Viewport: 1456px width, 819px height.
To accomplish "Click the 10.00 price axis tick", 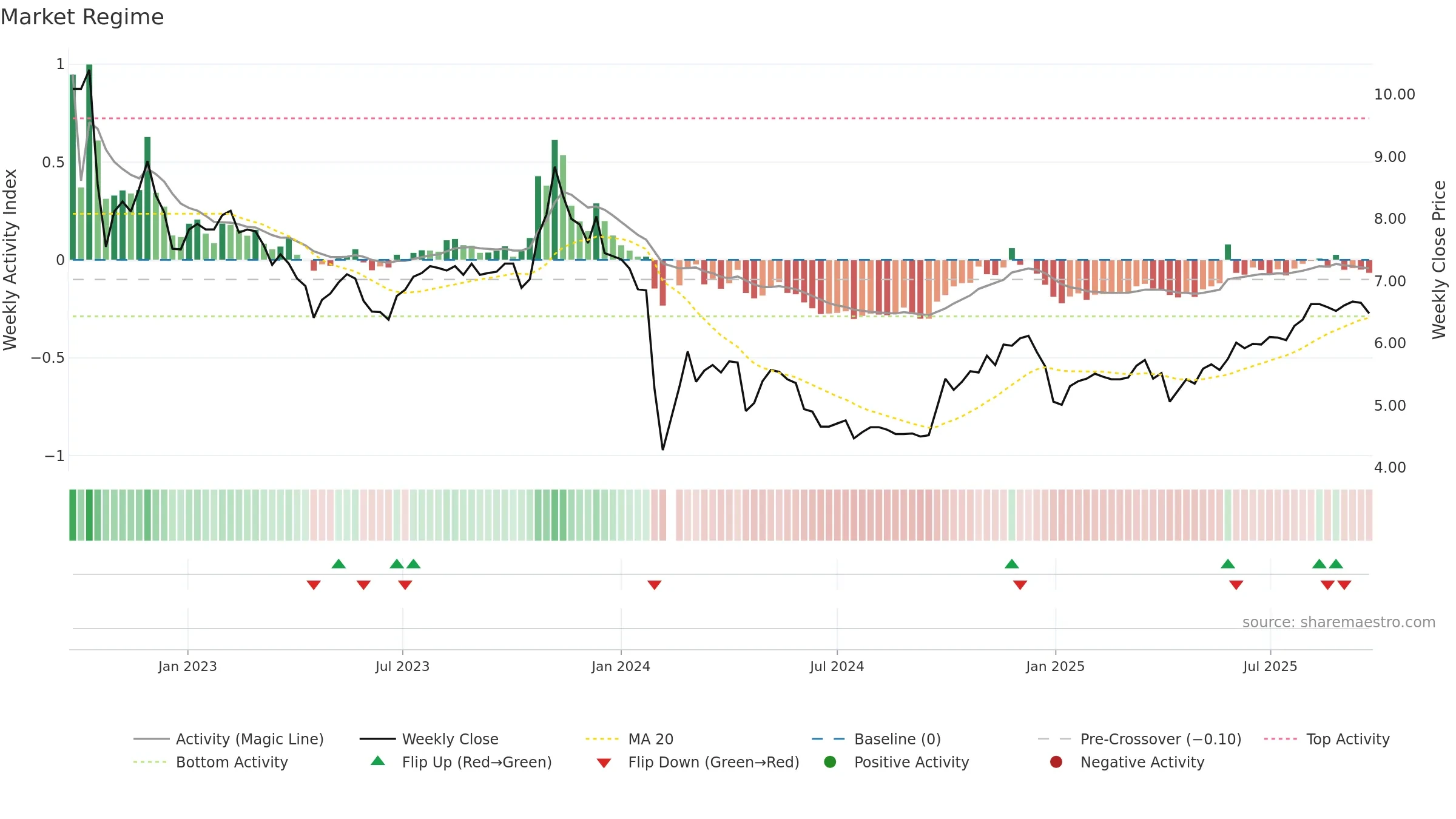I will (1395, 95).
